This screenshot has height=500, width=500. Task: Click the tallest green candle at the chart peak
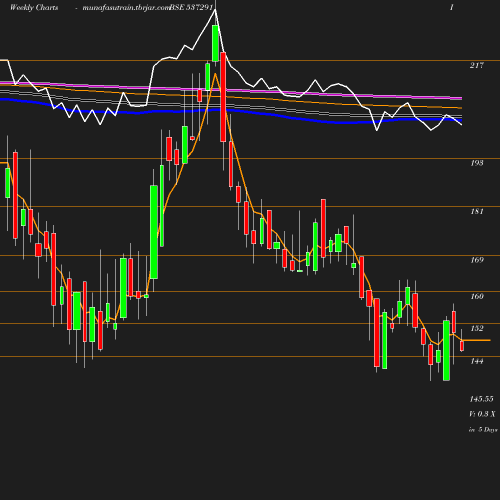[x=215, y=43]
